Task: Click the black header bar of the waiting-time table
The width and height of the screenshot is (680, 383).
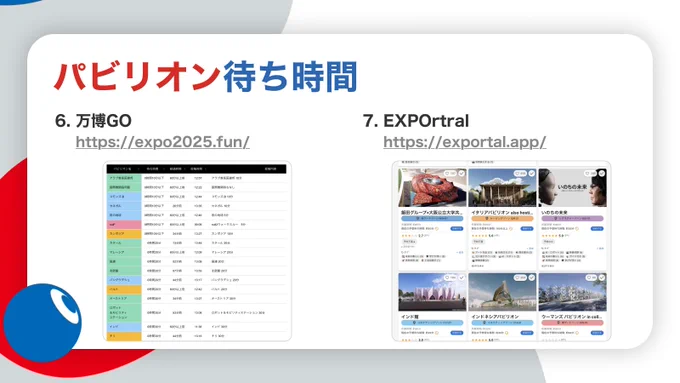Action: (x=196, y=169)
